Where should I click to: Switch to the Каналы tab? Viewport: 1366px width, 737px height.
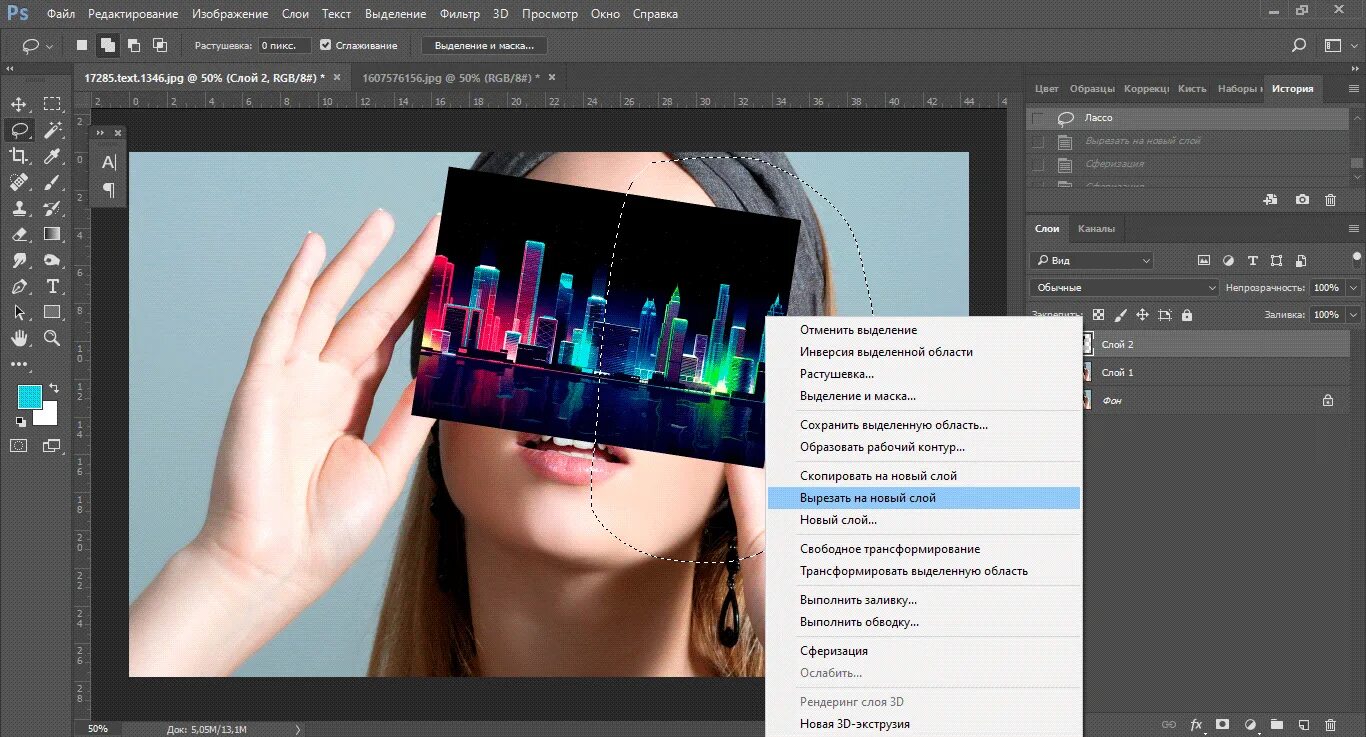[x=1096, y=229]
